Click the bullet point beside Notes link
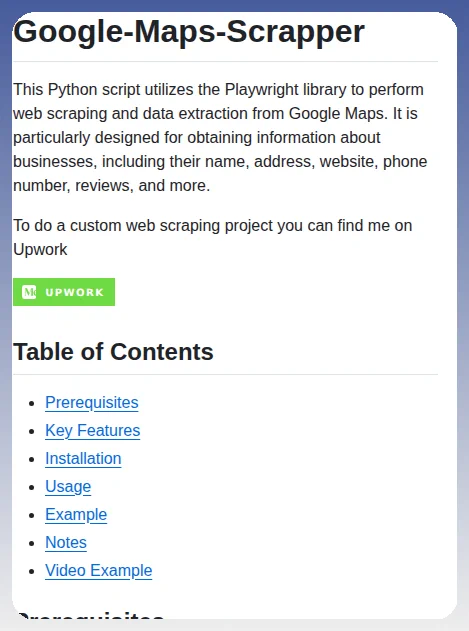This screenshot has height=631, width=469. coord(32,543)
